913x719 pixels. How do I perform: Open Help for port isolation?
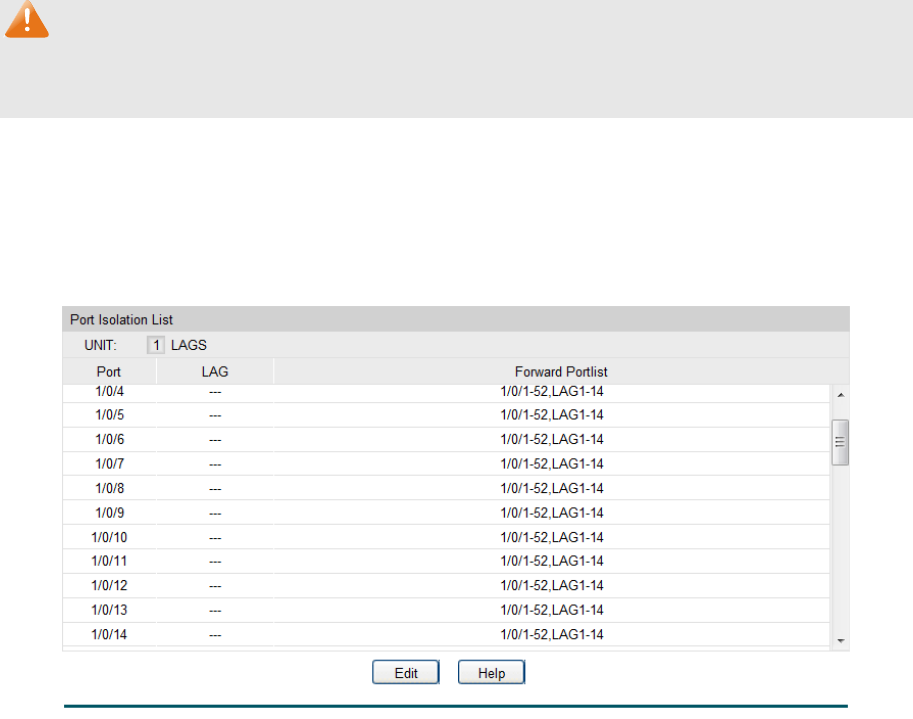tap(491, 672)
